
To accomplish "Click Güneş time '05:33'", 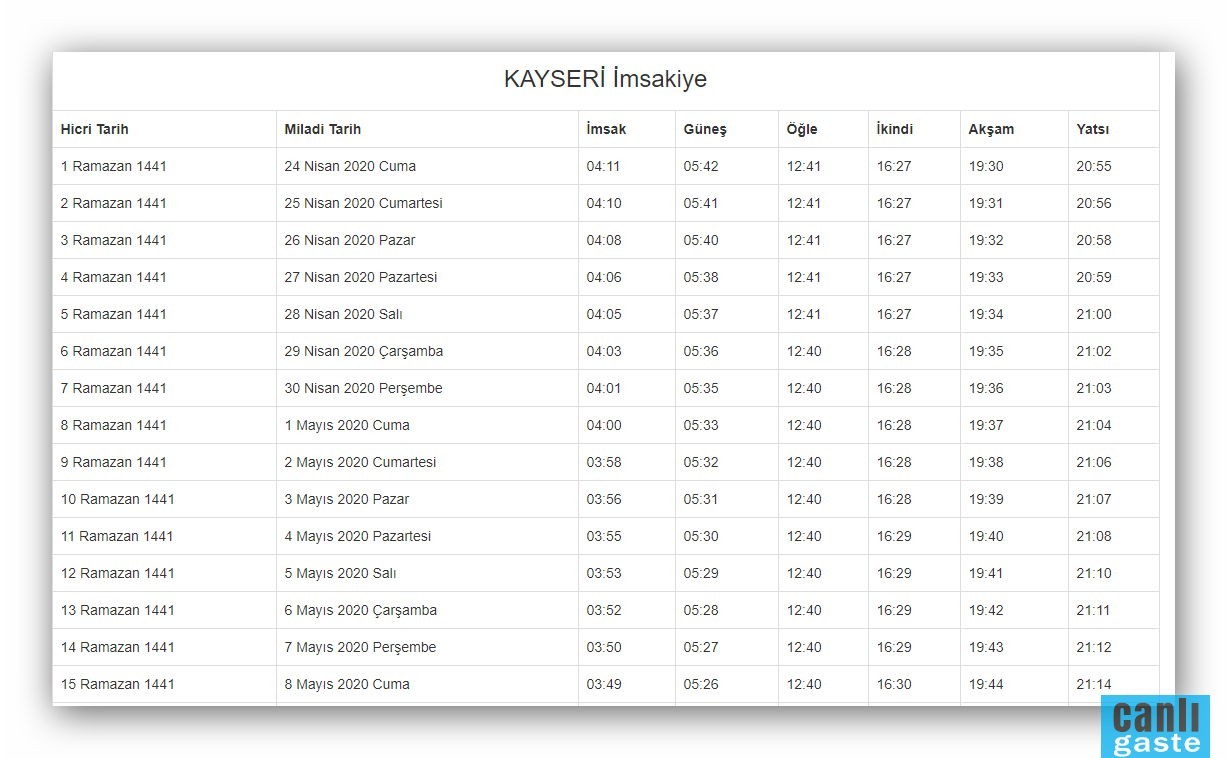I will point(701,425).
